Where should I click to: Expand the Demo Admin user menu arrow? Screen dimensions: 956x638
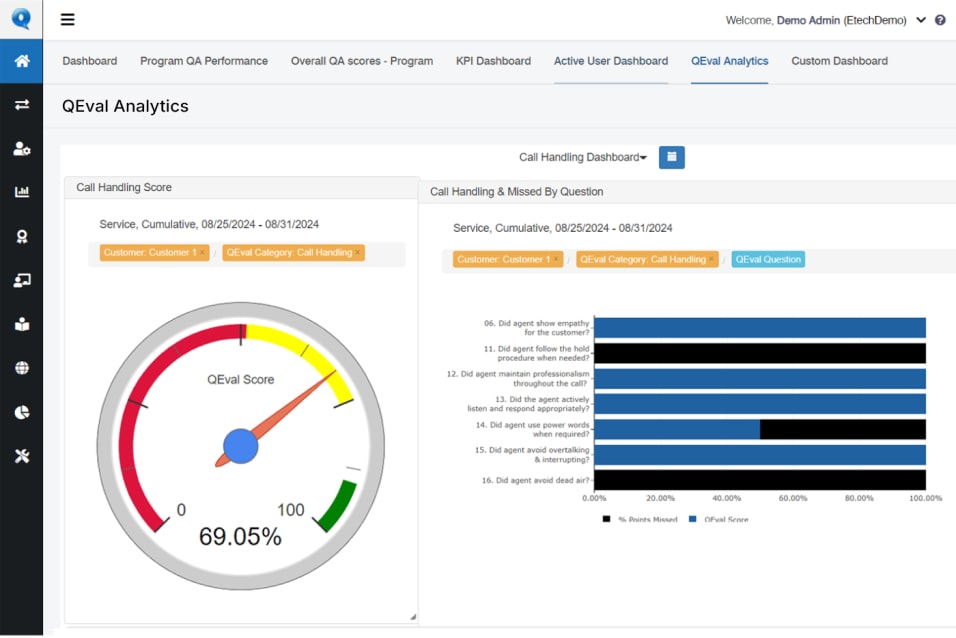[x=921, y=20]
